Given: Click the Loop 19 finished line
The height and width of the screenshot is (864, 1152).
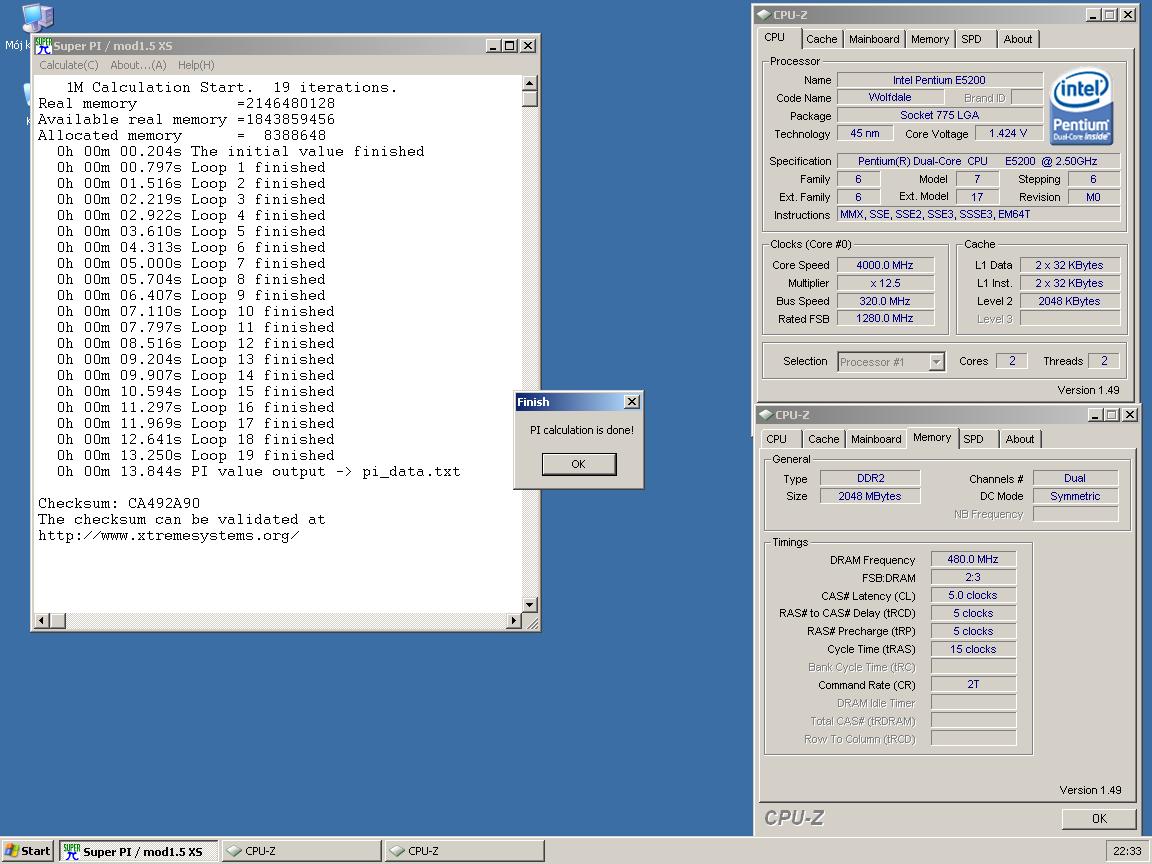Looking at the screenshot, I should coord(195,456).
